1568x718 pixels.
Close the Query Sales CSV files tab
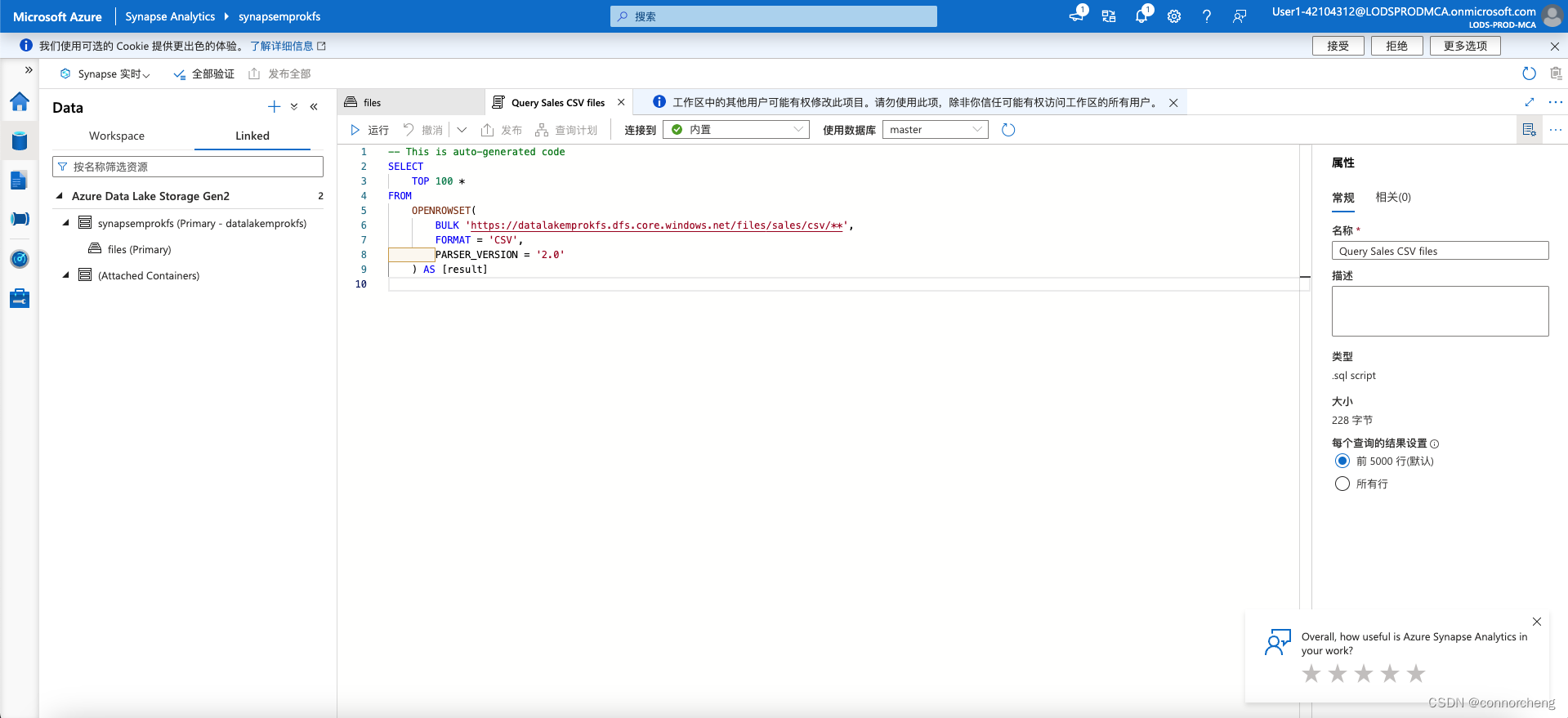tap(621, 102)
